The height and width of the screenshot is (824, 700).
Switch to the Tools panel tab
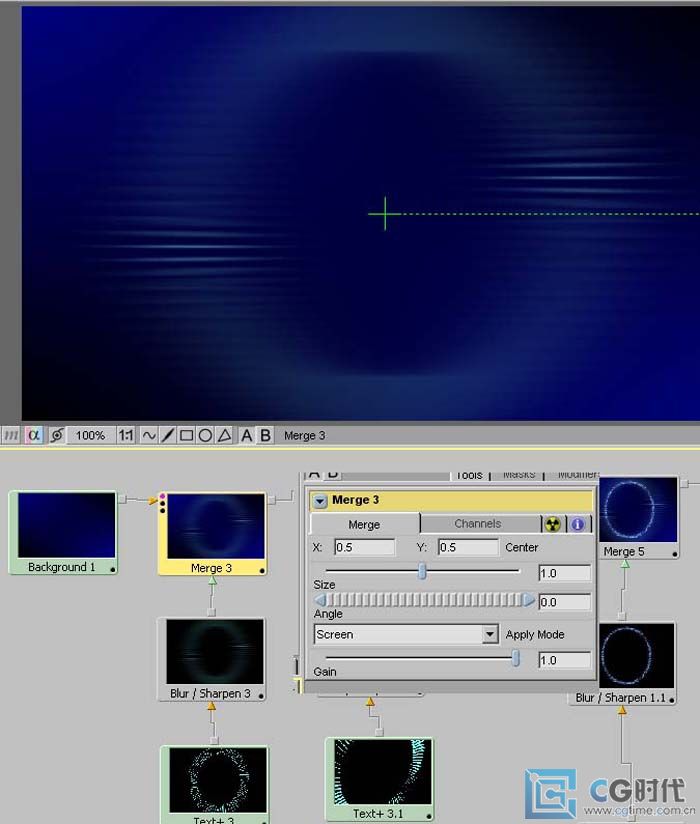click(x=469, y=475)
